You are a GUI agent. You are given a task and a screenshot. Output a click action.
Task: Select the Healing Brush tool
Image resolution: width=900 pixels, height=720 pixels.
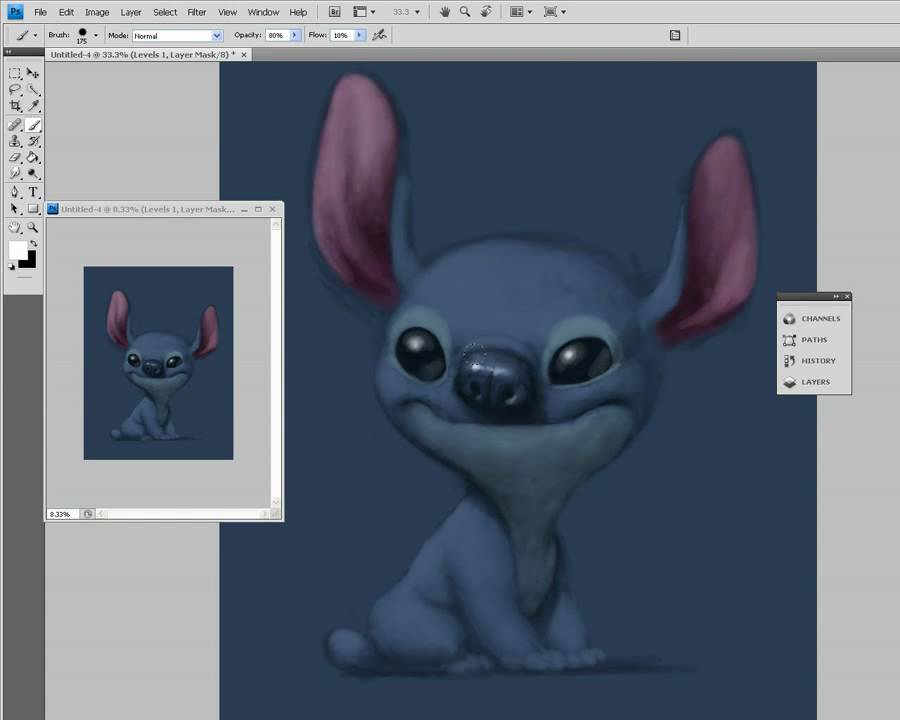pyautogui.click(x=15, y=125)
